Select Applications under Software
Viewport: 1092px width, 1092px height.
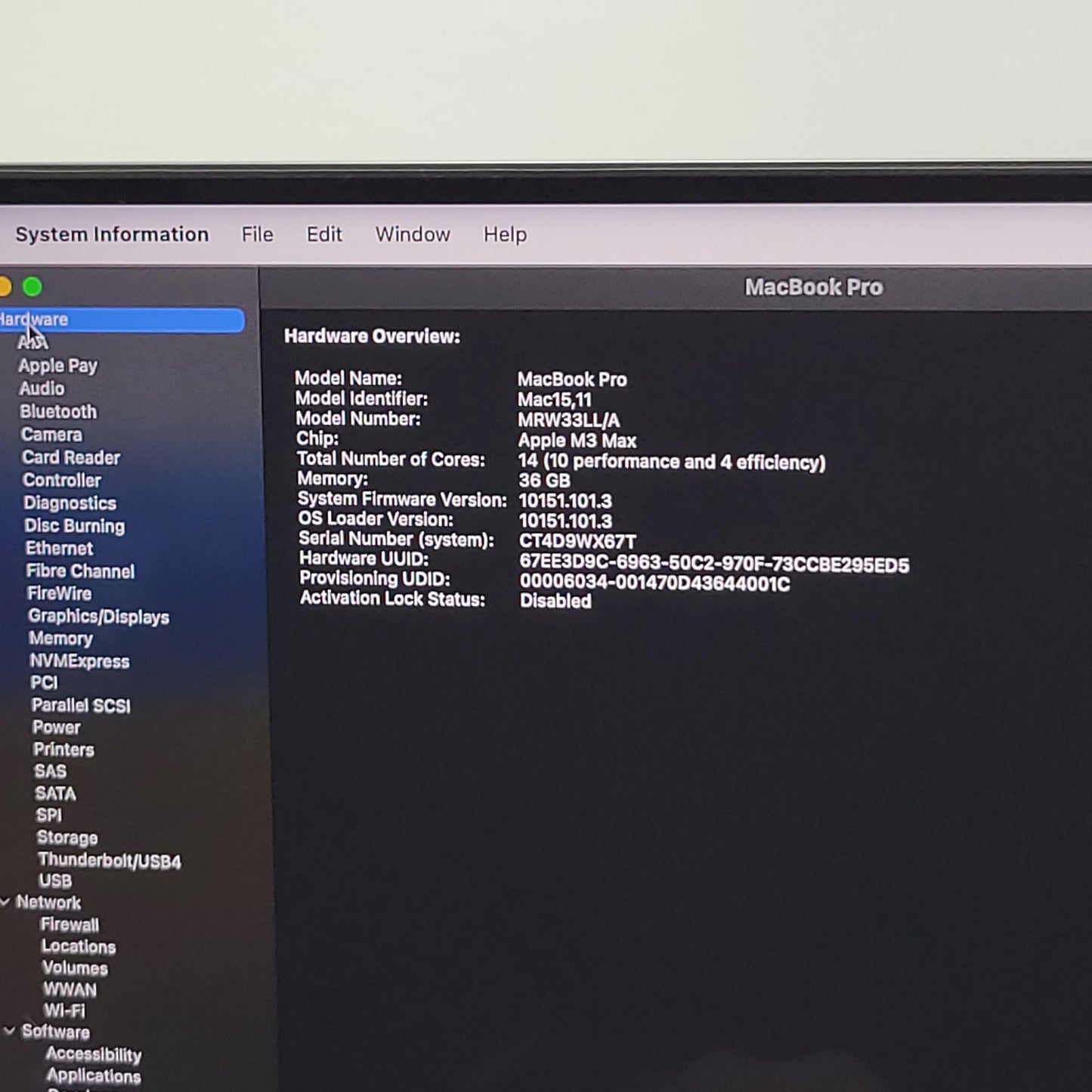pos(94,1075)
